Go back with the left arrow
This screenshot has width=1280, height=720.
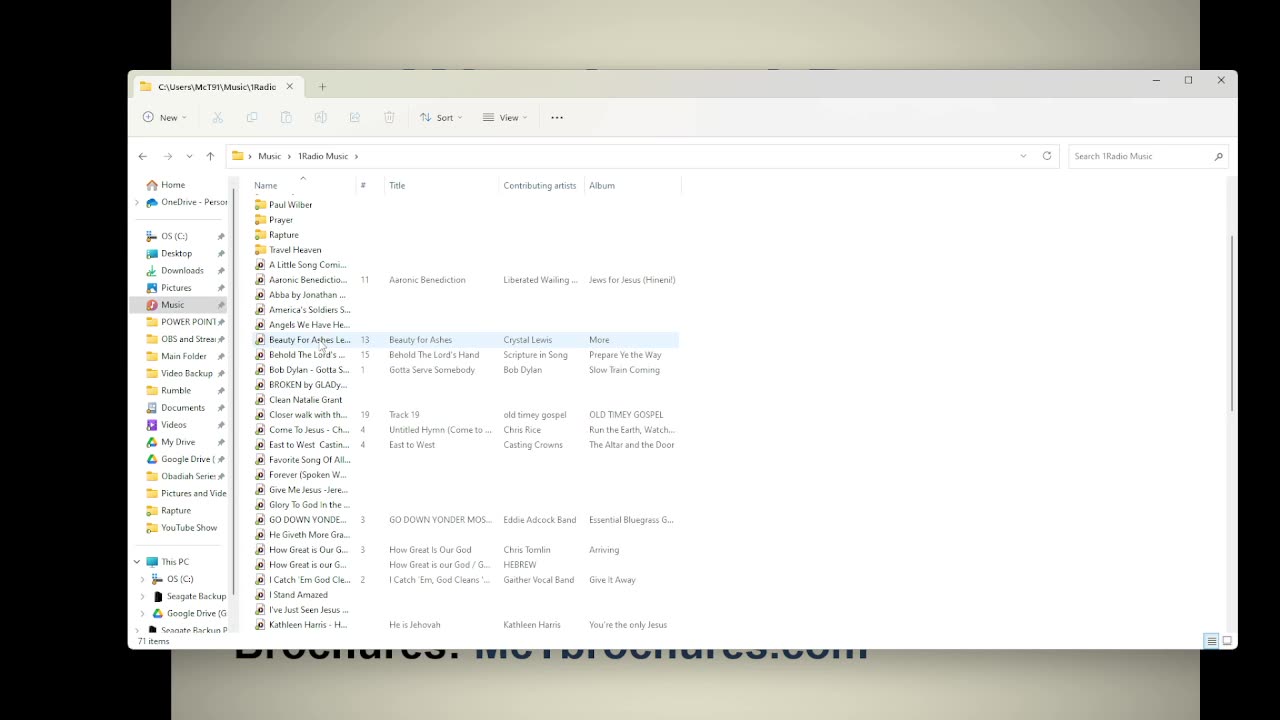(x=143, y=156)
